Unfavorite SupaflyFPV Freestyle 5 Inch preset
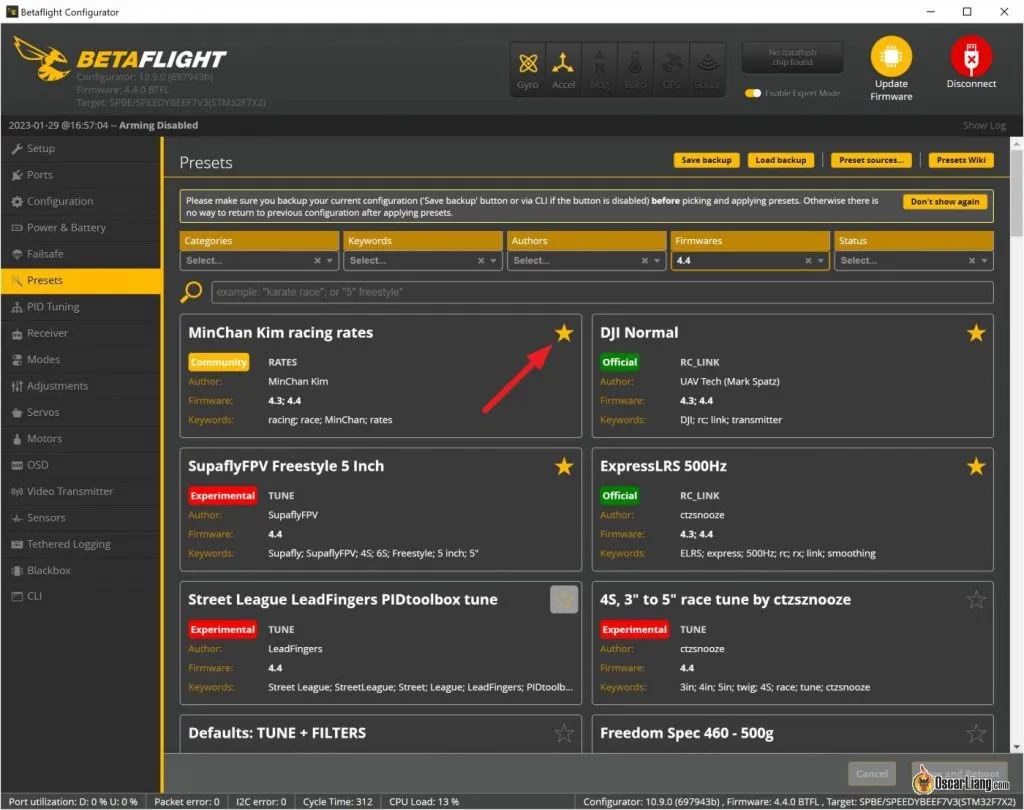 pos(564,466)
